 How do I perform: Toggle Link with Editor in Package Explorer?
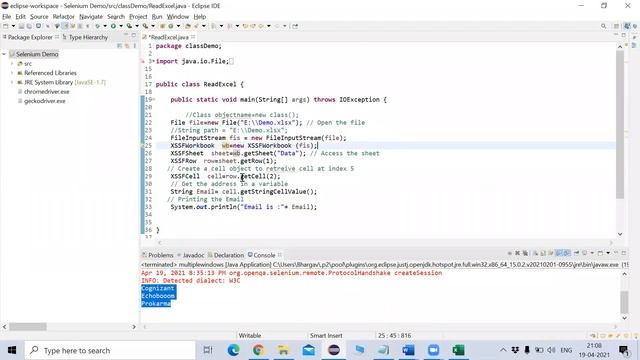[127, 46]
